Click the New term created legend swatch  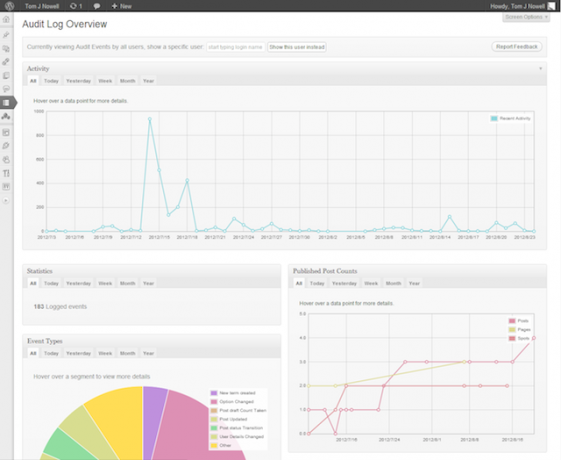(214, 393)
